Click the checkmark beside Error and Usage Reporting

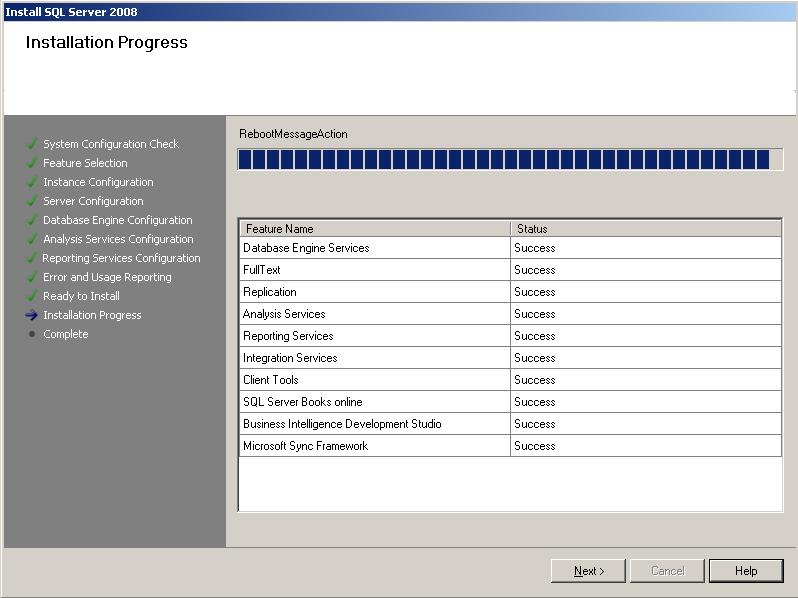pyautogui.click(x=32, y=277)
